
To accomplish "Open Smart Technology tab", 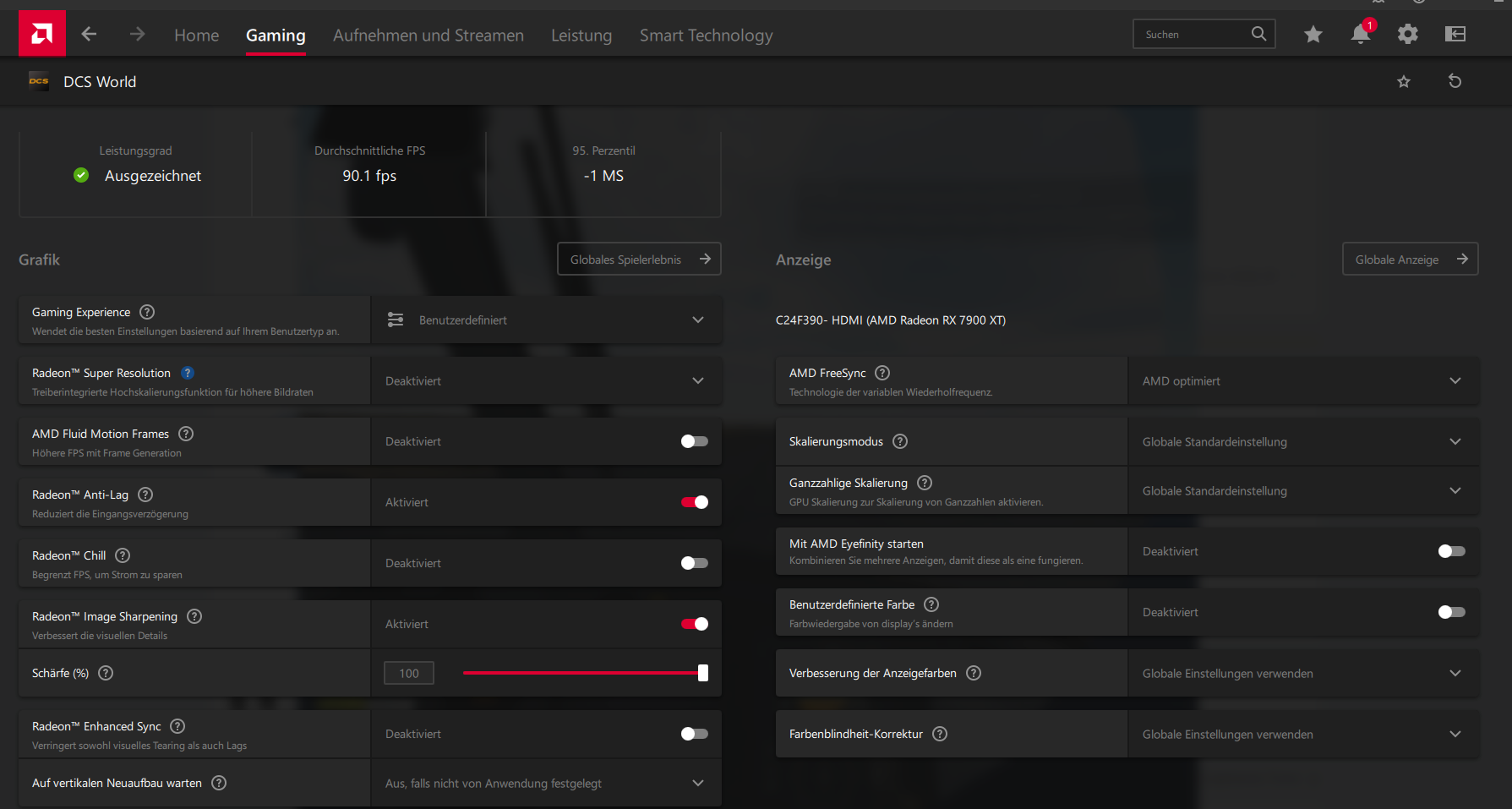I will click(707, 36).
